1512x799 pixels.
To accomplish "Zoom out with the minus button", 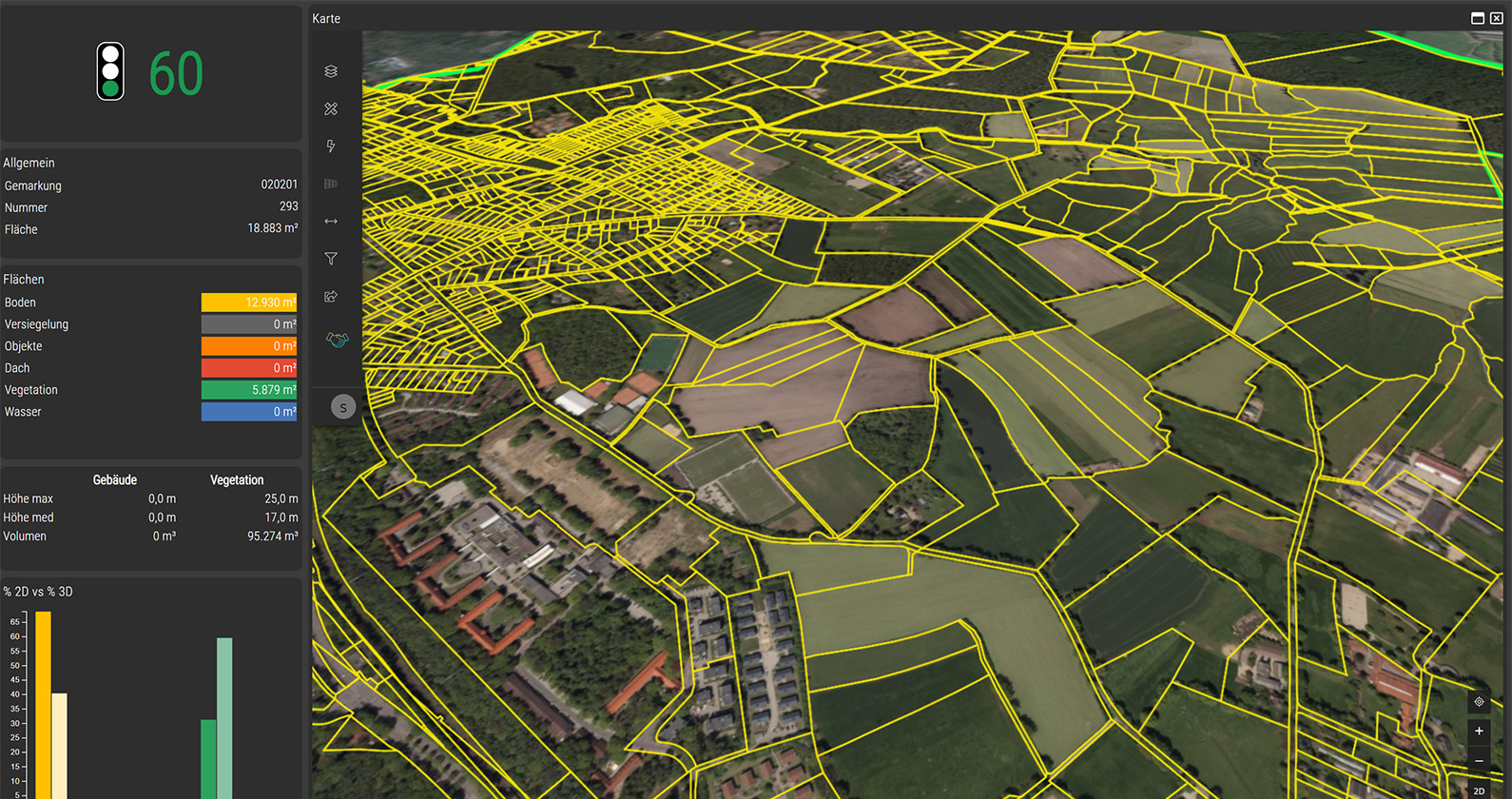I will (x=1479, y=761).
